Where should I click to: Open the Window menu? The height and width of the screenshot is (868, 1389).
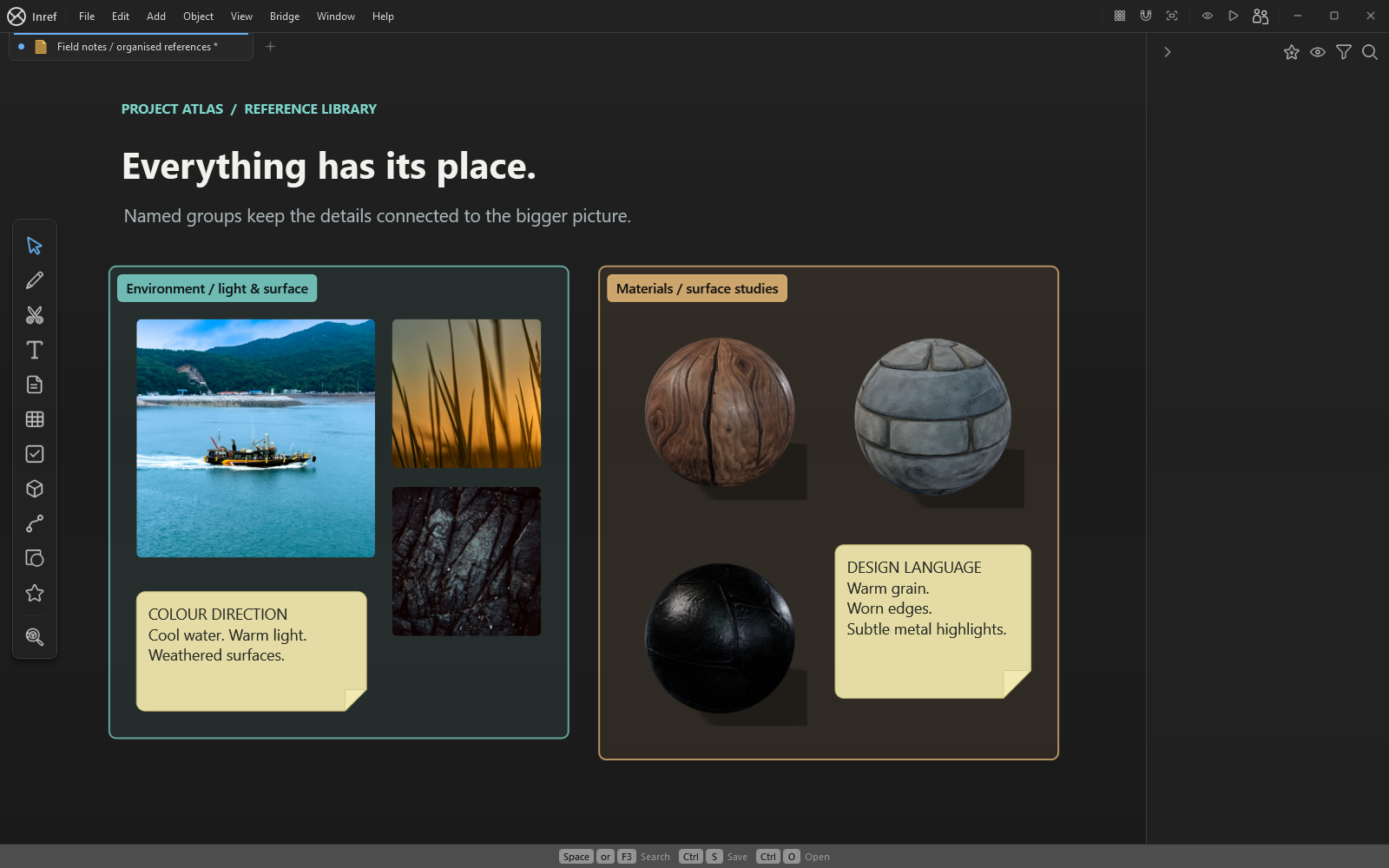(x=336, y=16)
